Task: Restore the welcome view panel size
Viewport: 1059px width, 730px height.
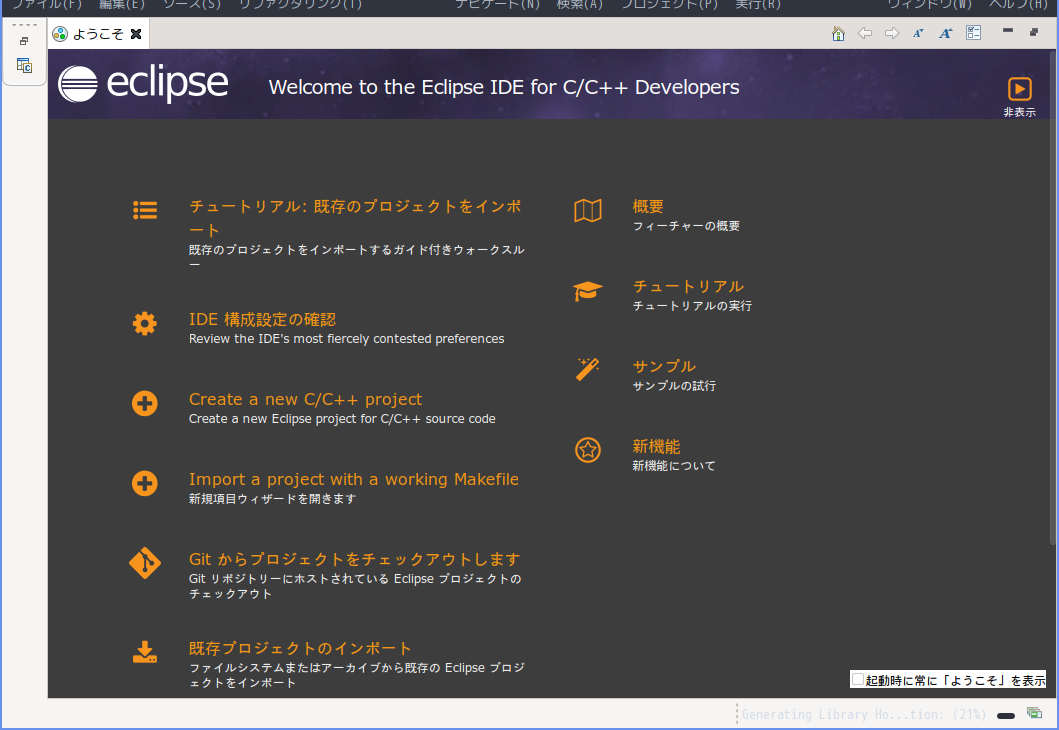Action: (x=1034, y=32)
